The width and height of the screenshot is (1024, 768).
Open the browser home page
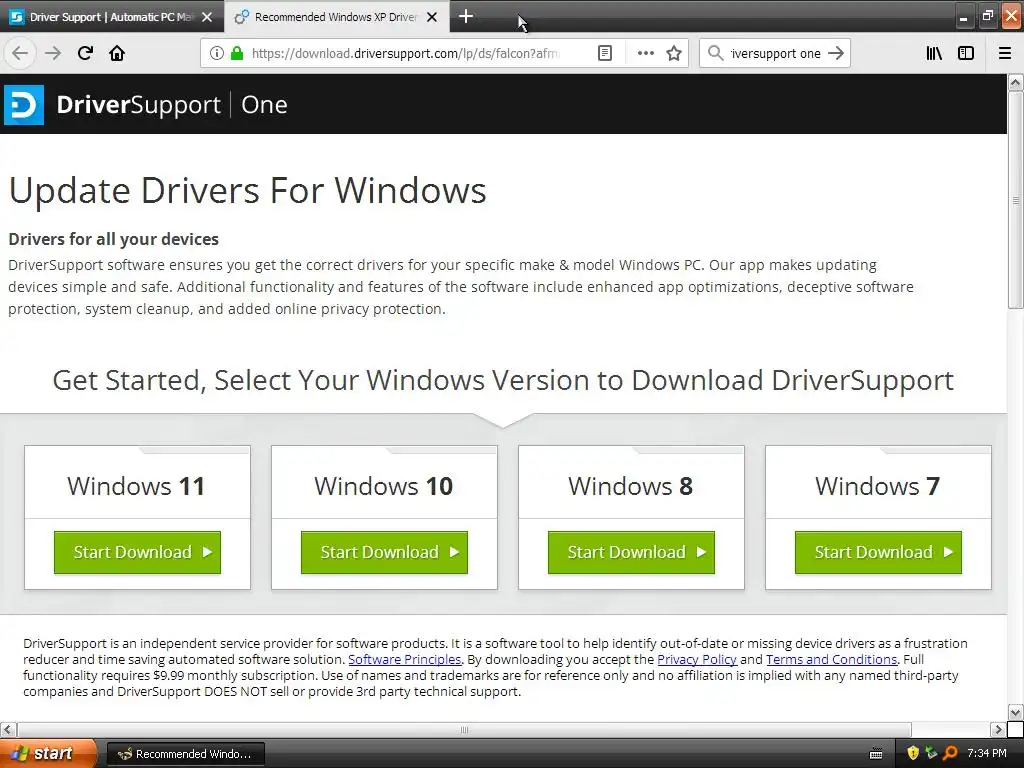tap(117, 53)
